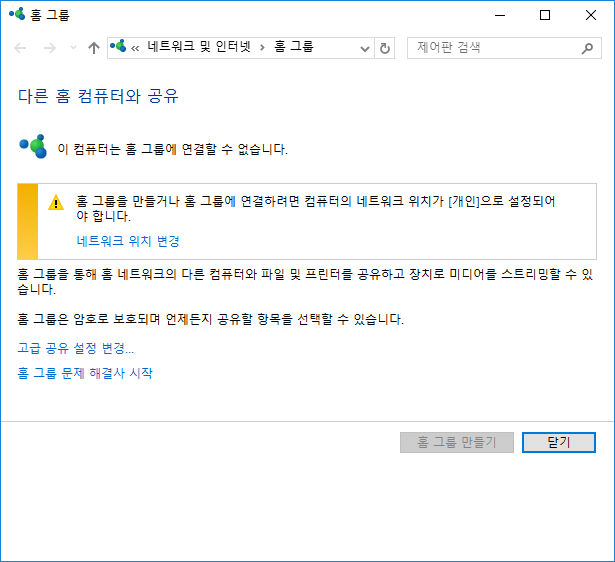Open 고급 공유 설정 변경... link
The height and width of the screenshot is (562, 615).
[76, 348]
